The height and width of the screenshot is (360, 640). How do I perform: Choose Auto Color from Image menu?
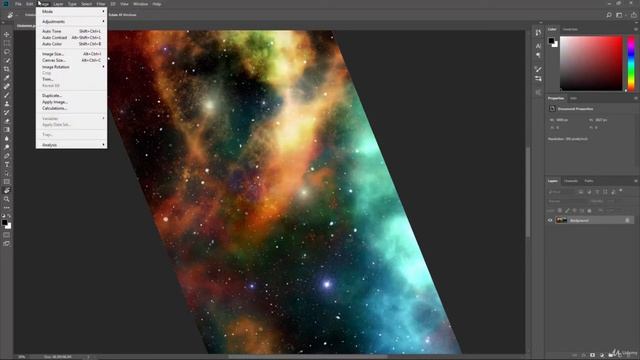pos(71,44)
